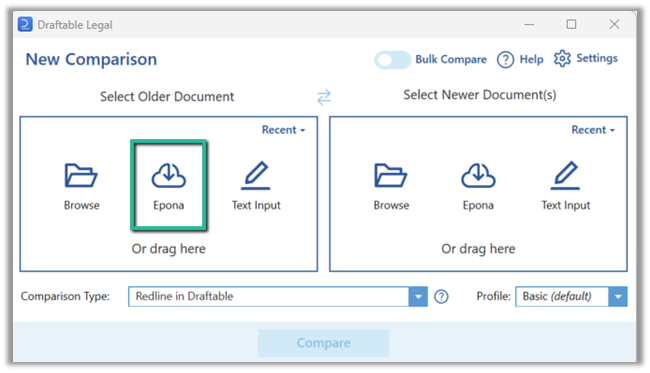Click 'Or drag here' in Newer Document(s) panel

478,249
